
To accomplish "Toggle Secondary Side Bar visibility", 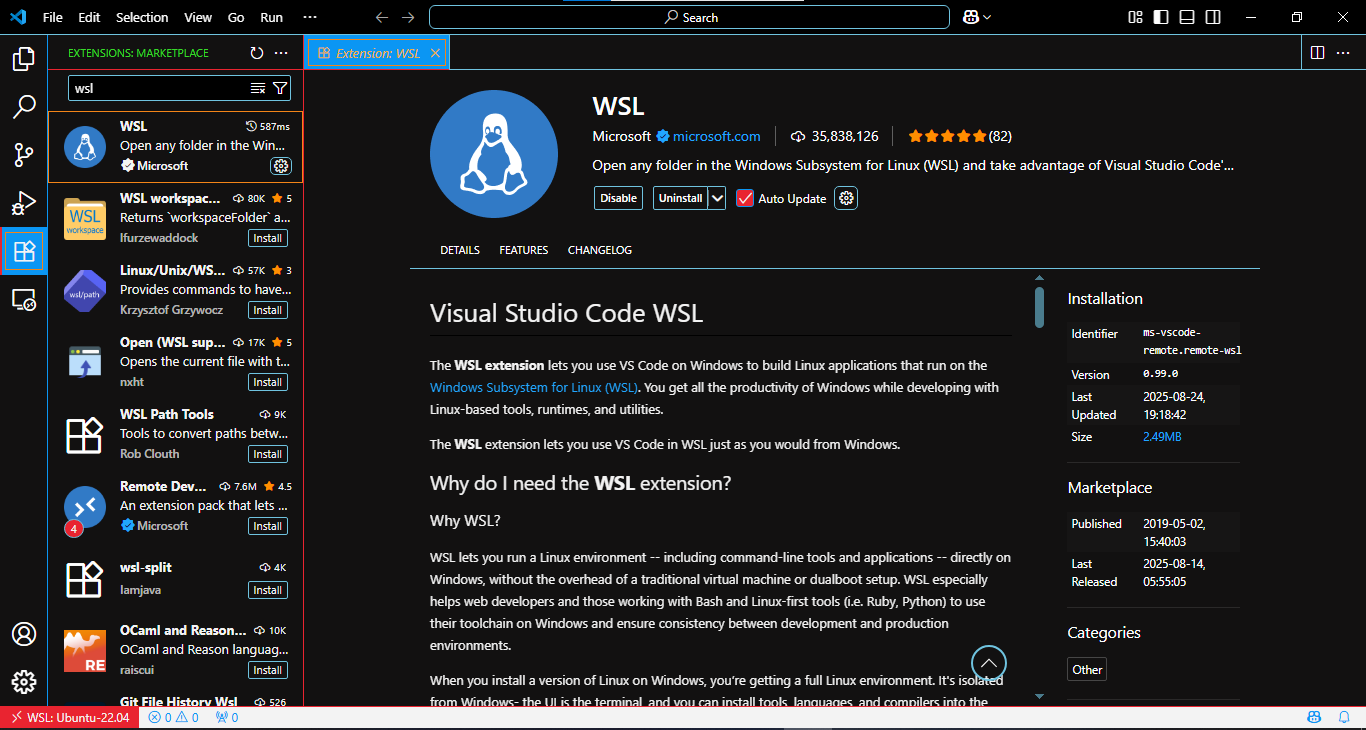I will pos(1213,17).
